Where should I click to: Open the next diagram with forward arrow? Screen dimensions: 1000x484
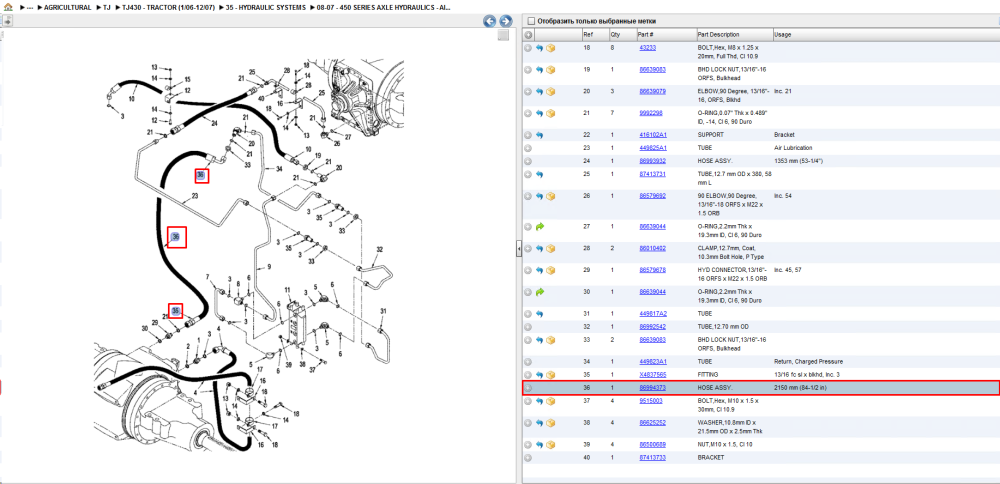[x=505, y=21]
